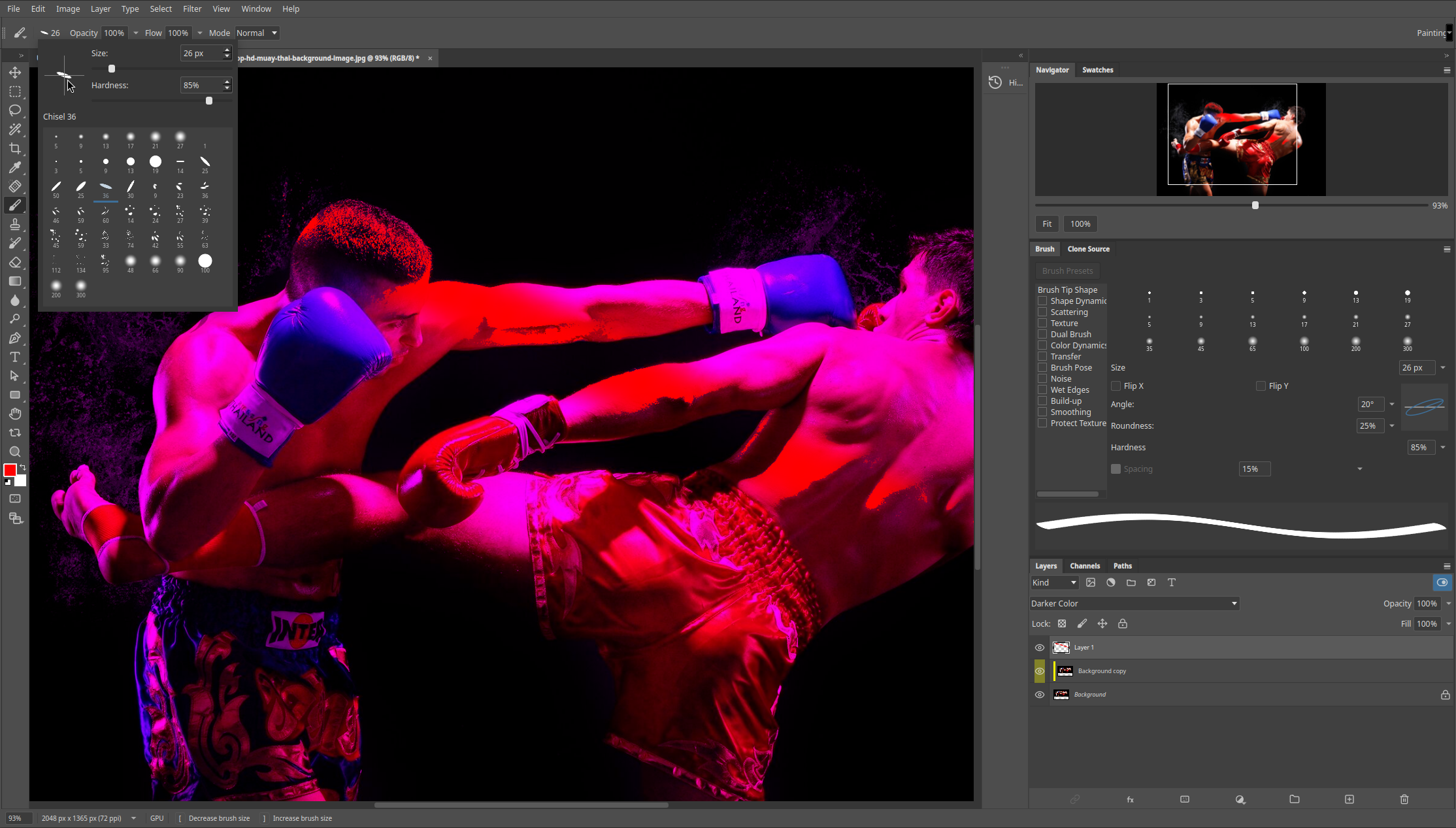Toggle Background copy layer visibility
This screenshot has width=1456, height=828.
tap(1040, 671)
